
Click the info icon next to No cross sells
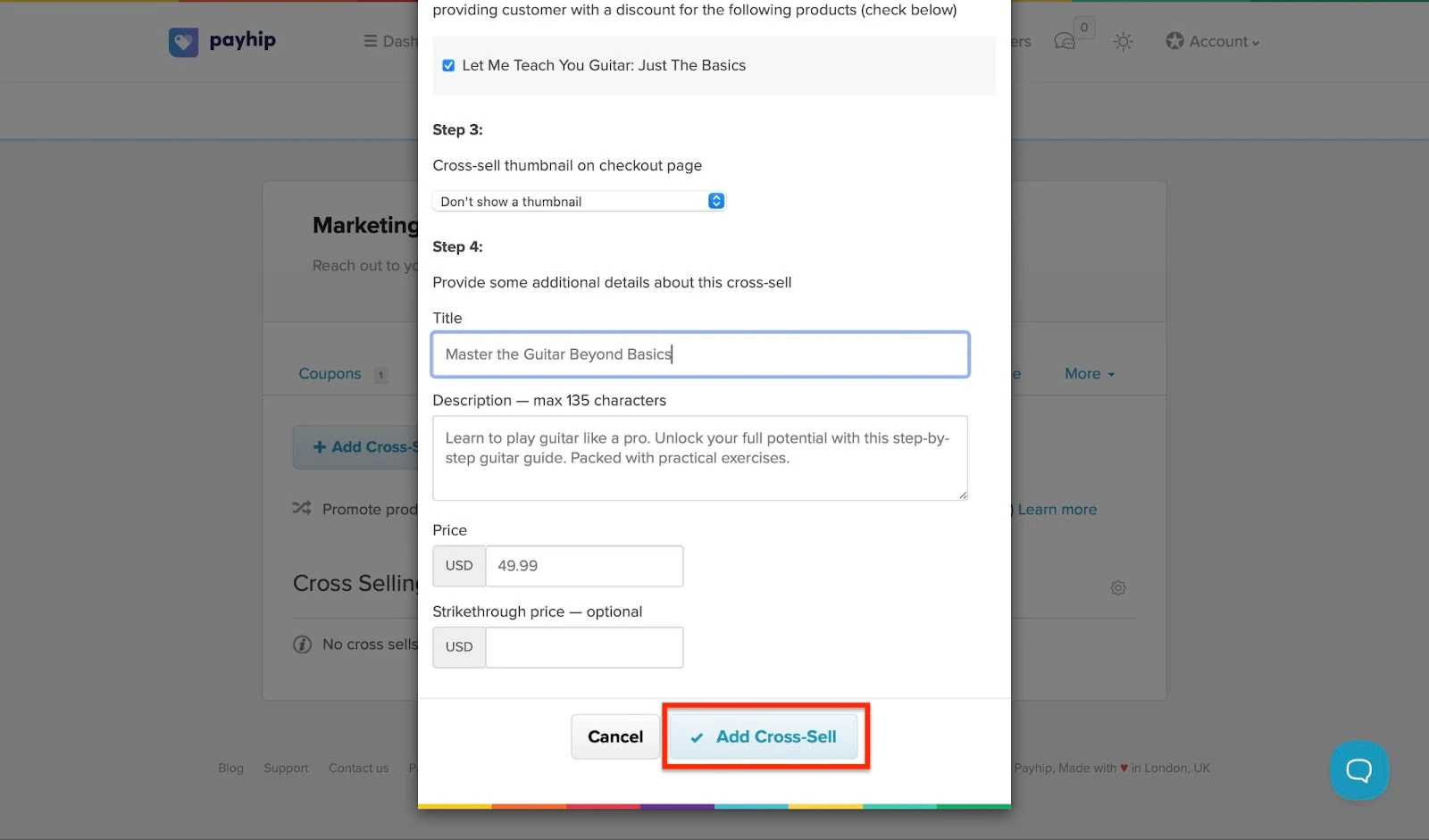point(302,645)
